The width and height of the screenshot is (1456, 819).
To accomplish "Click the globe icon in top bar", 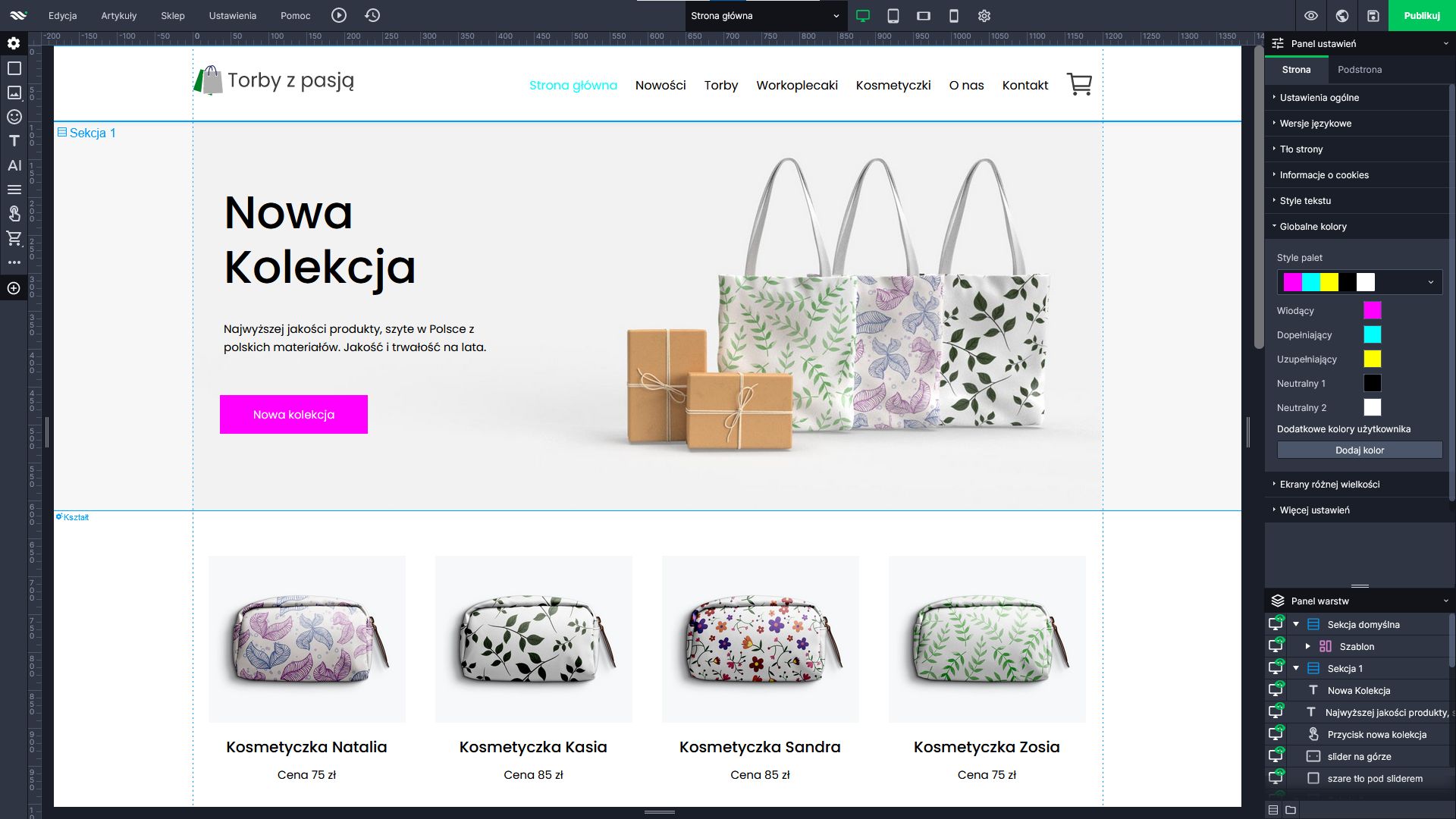I will [1342, 16].
